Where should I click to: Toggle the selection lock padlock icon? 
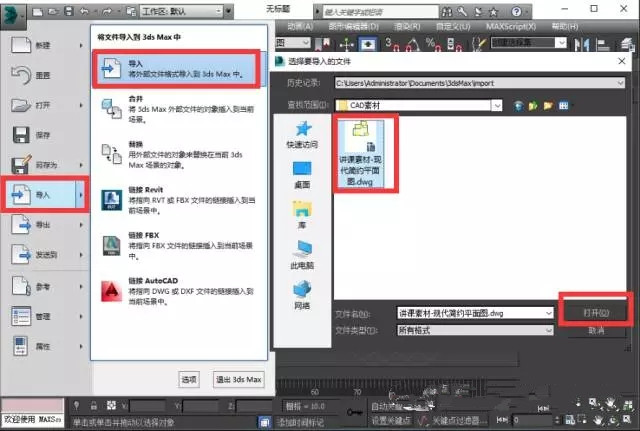94,405
